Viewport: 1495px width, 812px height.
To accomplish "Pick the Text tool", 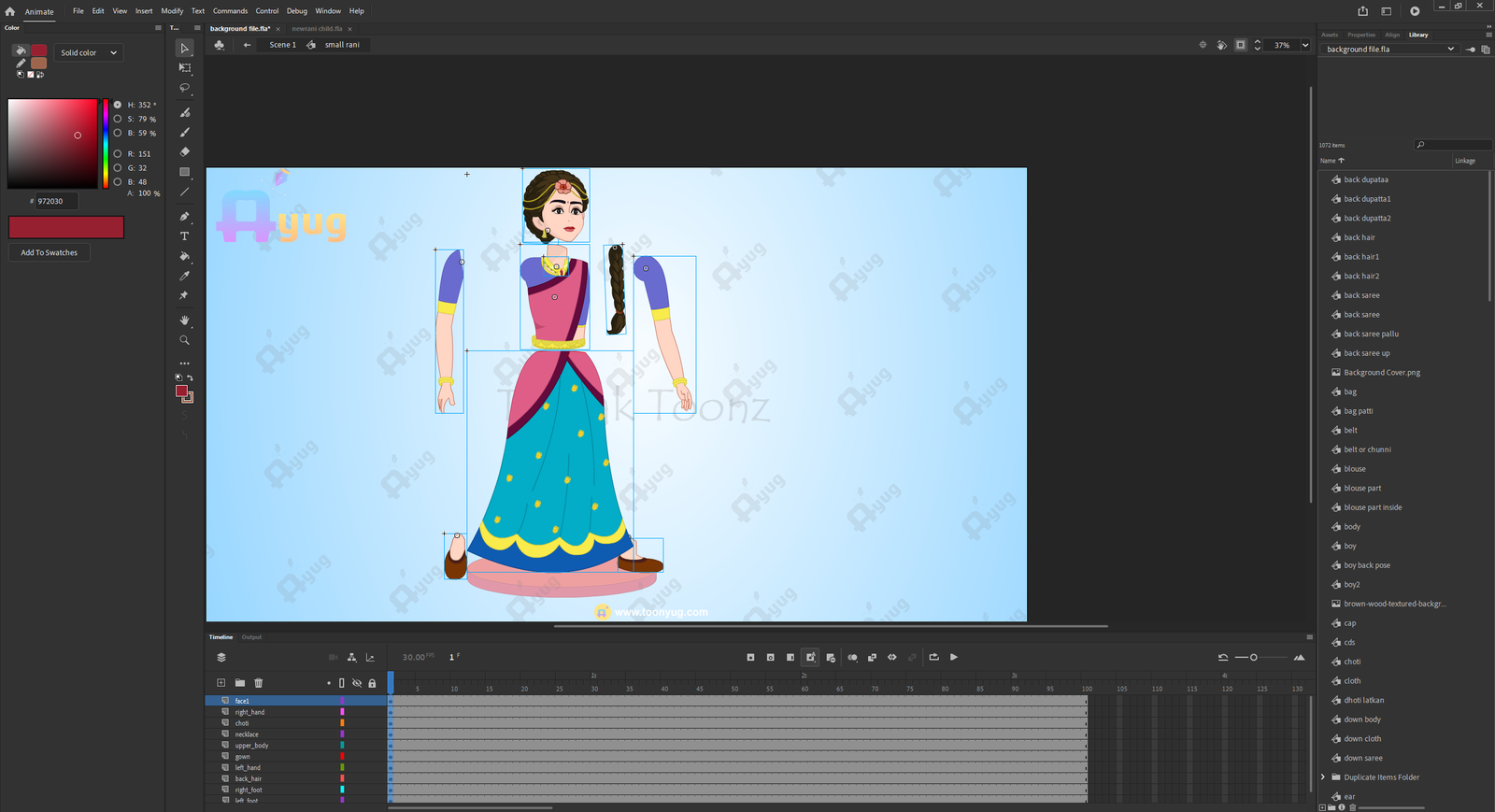I will [184, 236].
